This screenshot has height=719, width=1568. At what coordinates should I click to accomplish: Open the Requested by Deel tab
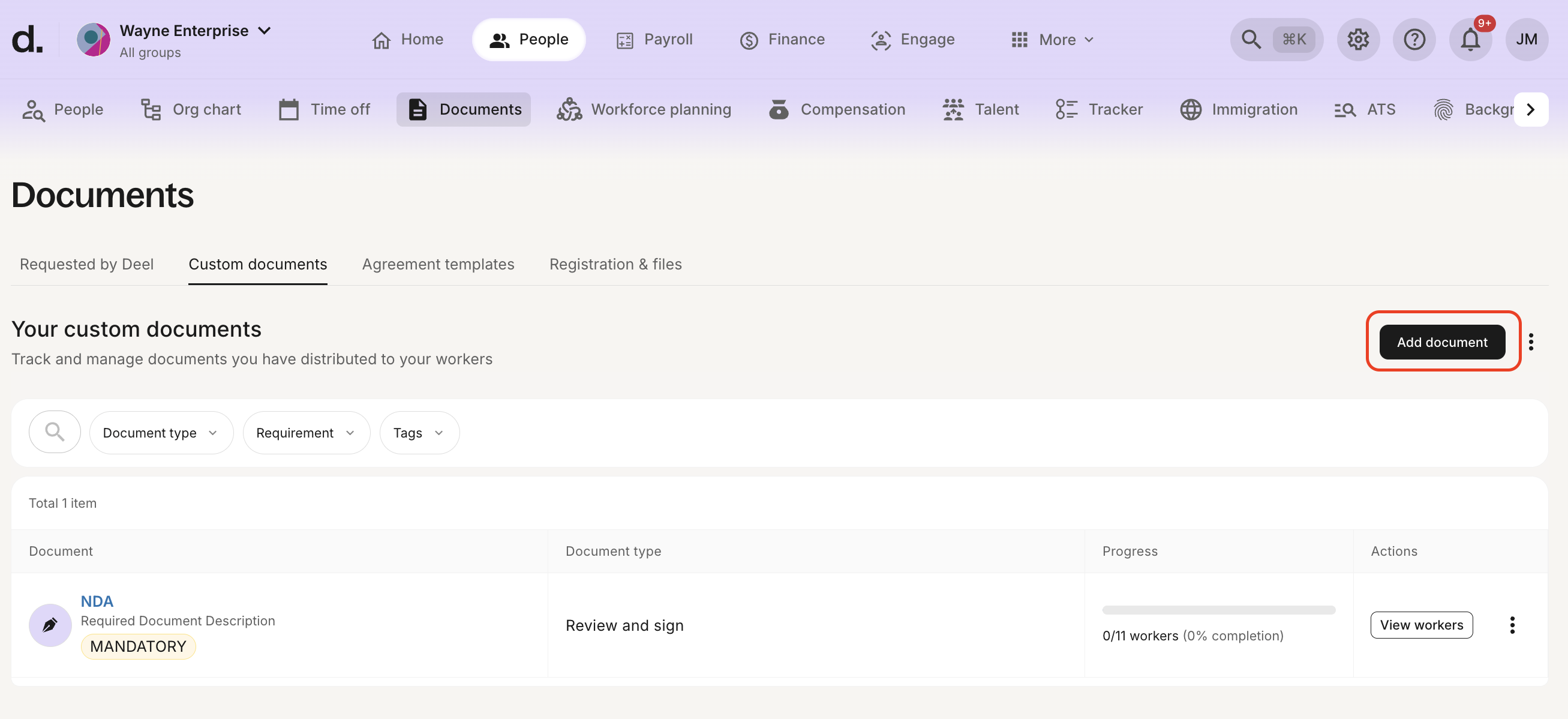[x=86, y=264]
